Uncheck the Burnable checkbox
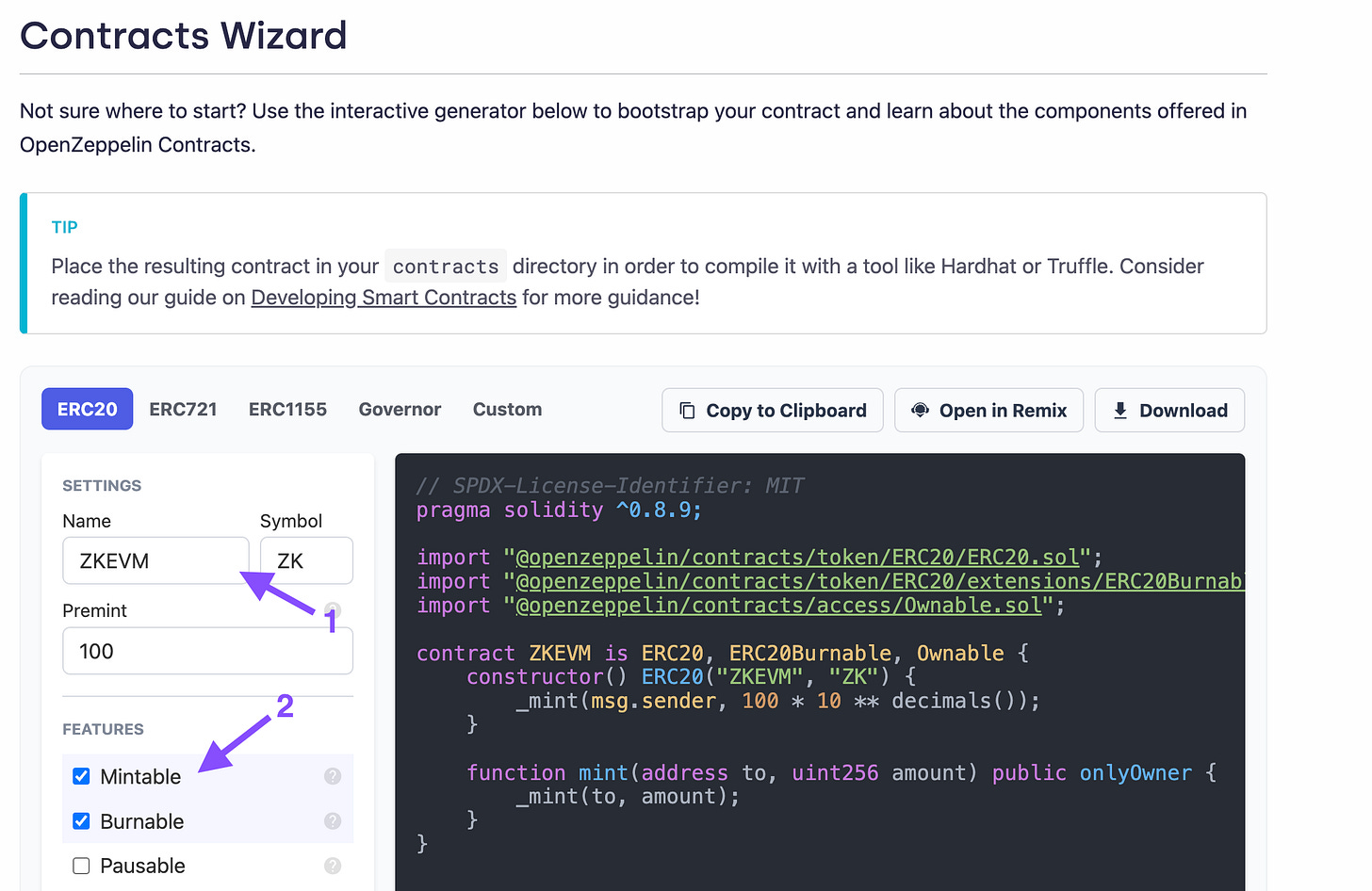Viewport: 1372px width, 891px height. pyautogui.click(x=81, y=821)
